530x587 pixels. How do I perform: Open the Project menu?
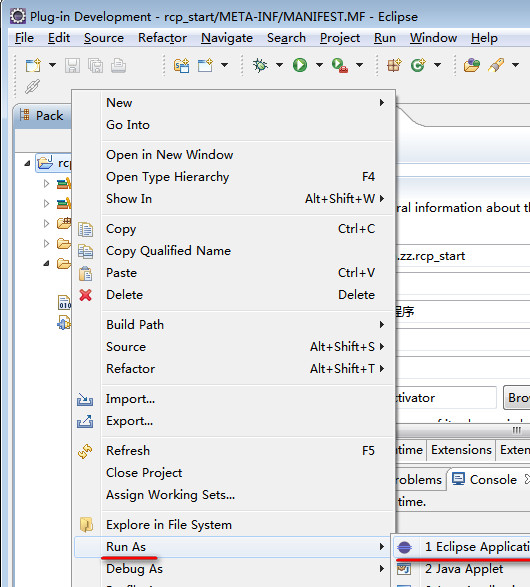coord(340,38)
